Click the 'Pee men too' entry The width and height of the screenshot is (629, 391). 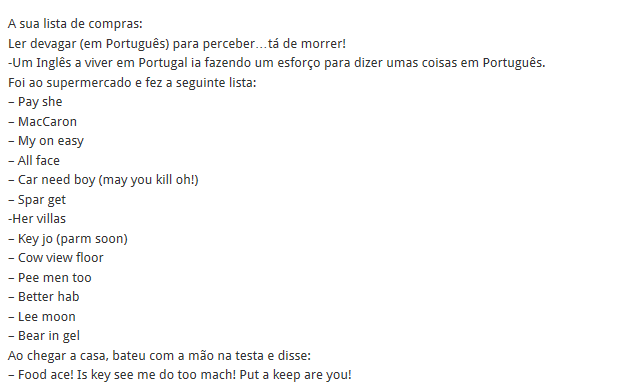[50, 278]
